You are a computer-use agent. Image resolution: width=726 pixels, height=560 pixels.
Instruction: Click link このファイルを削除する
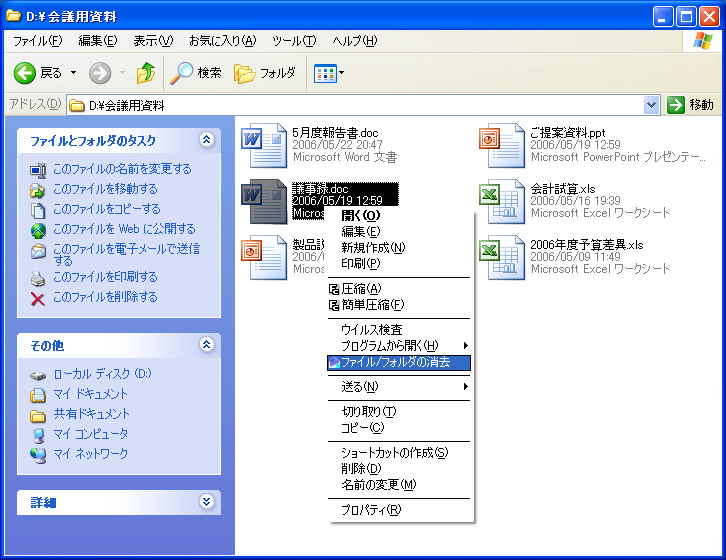tap(105, 297)
